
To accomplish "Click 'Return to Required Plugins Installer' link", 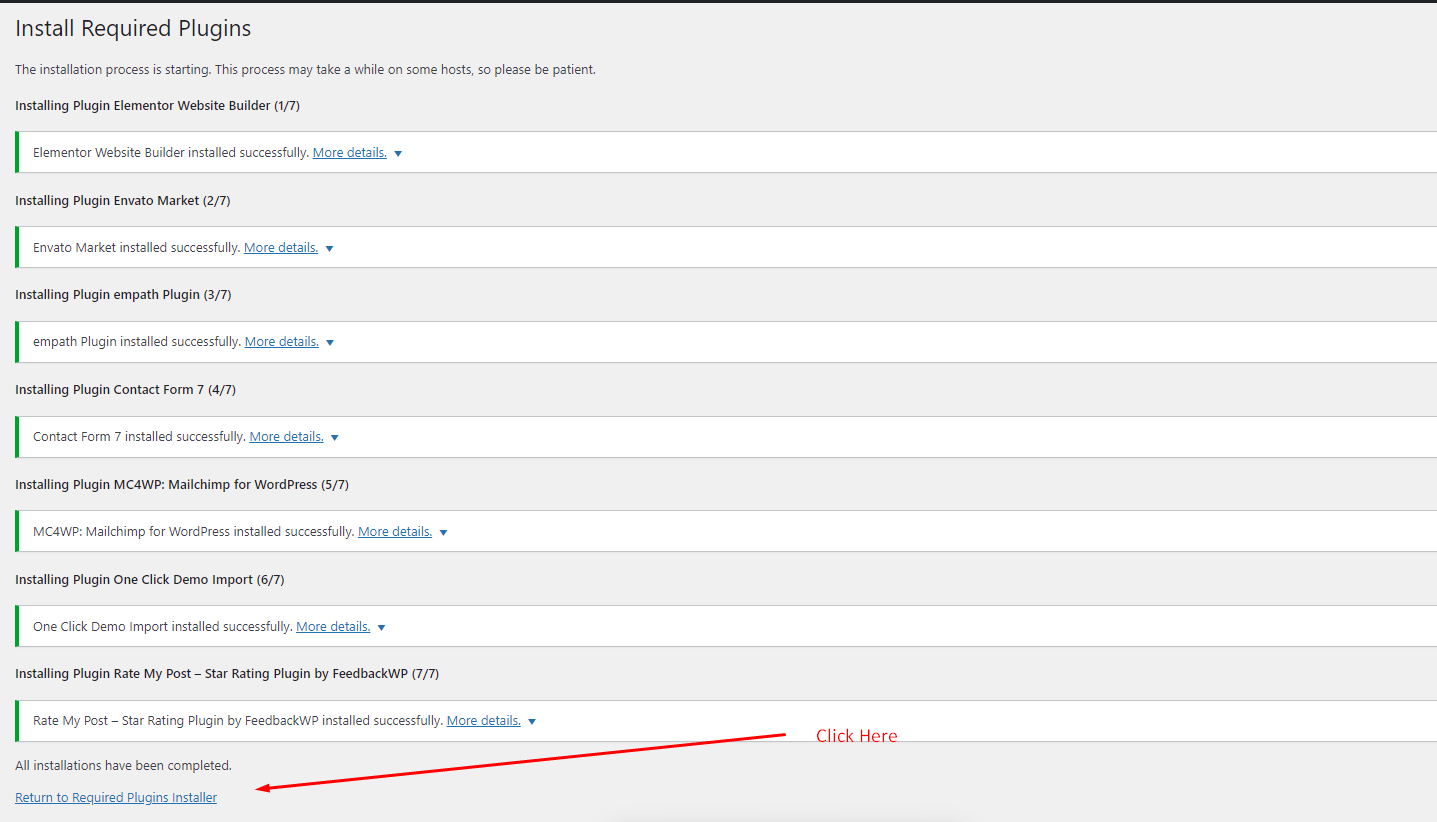I will (116, 798).
